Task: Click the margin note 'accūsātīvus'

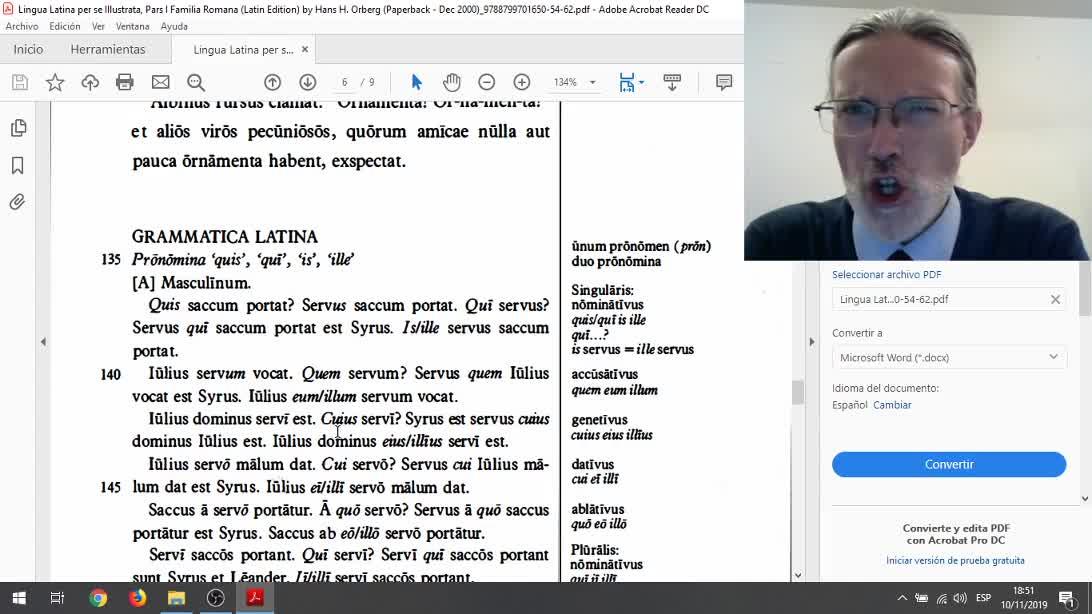Action: [604, 375]
